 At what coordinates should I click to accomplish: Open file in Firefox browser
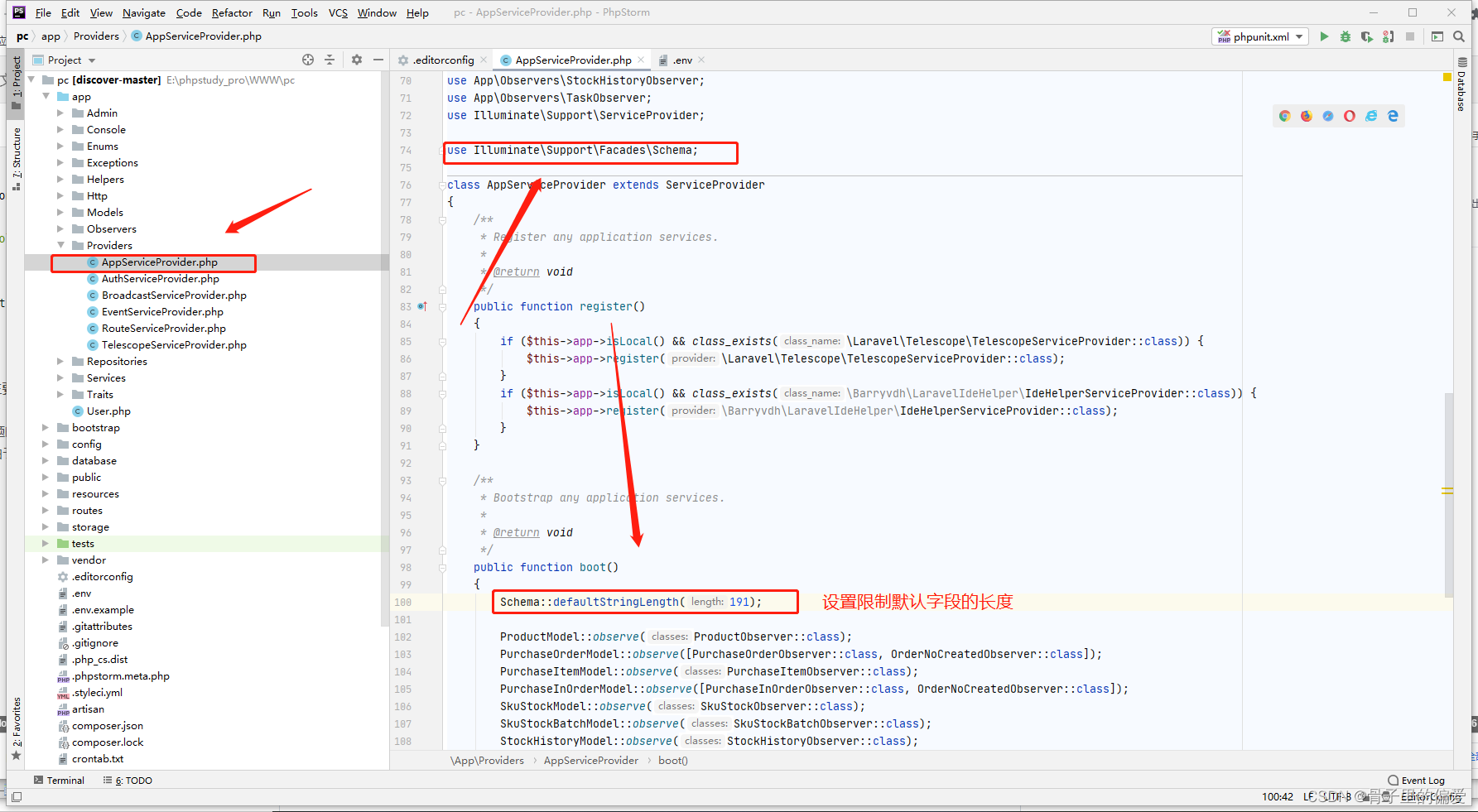pyautogui.click(x=1306, y=116)
